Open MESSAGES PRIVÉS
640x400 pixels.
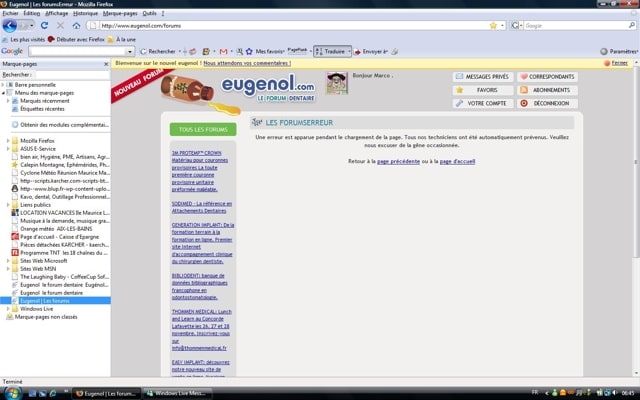(x=483, y=77)
